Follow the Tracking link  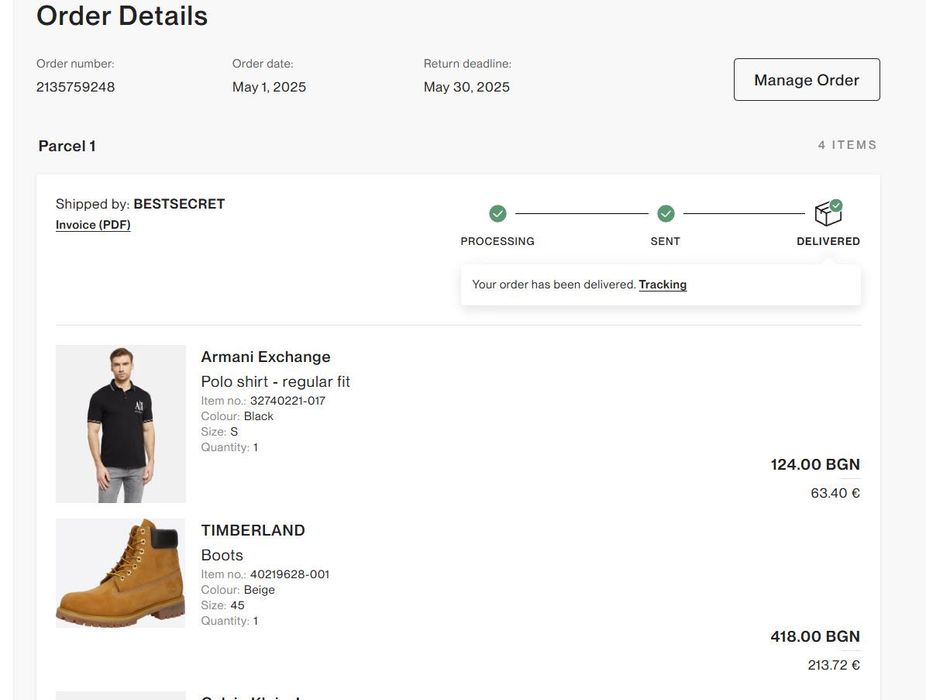[x=663, y=285]
